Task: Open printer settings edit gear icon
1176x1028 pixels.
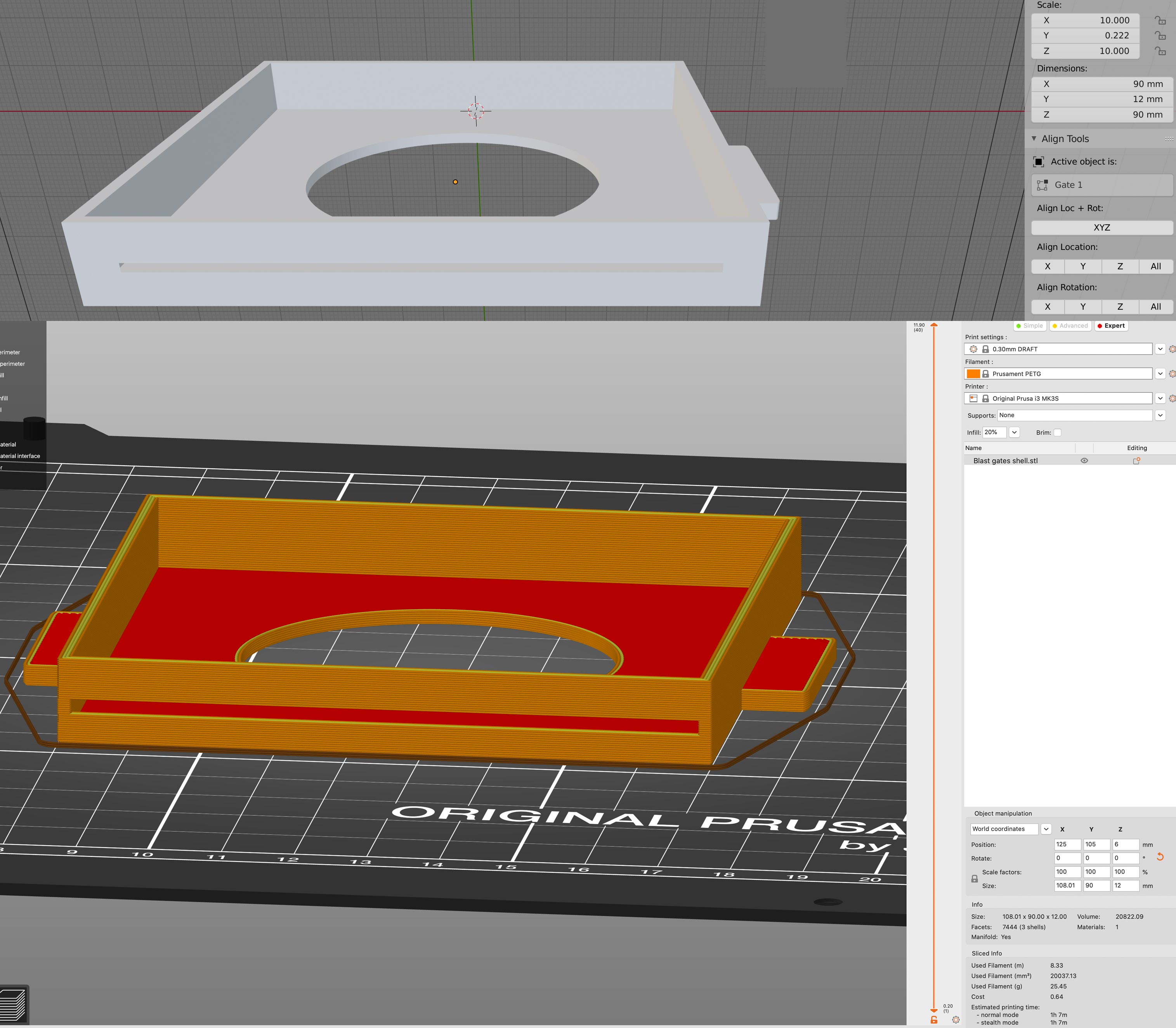Action: (x=1172, y=398)
